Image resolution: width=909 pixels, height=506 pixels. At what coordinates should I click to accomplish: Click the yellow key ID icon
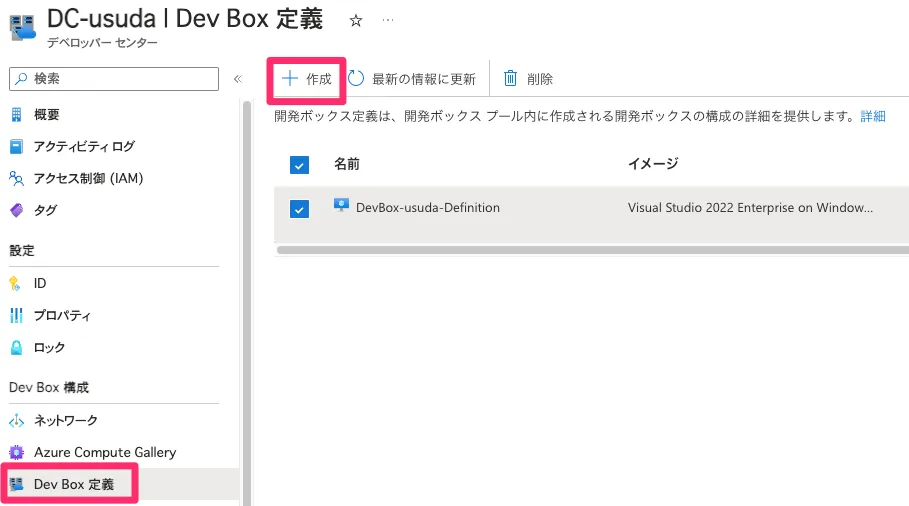pos(15,283)
